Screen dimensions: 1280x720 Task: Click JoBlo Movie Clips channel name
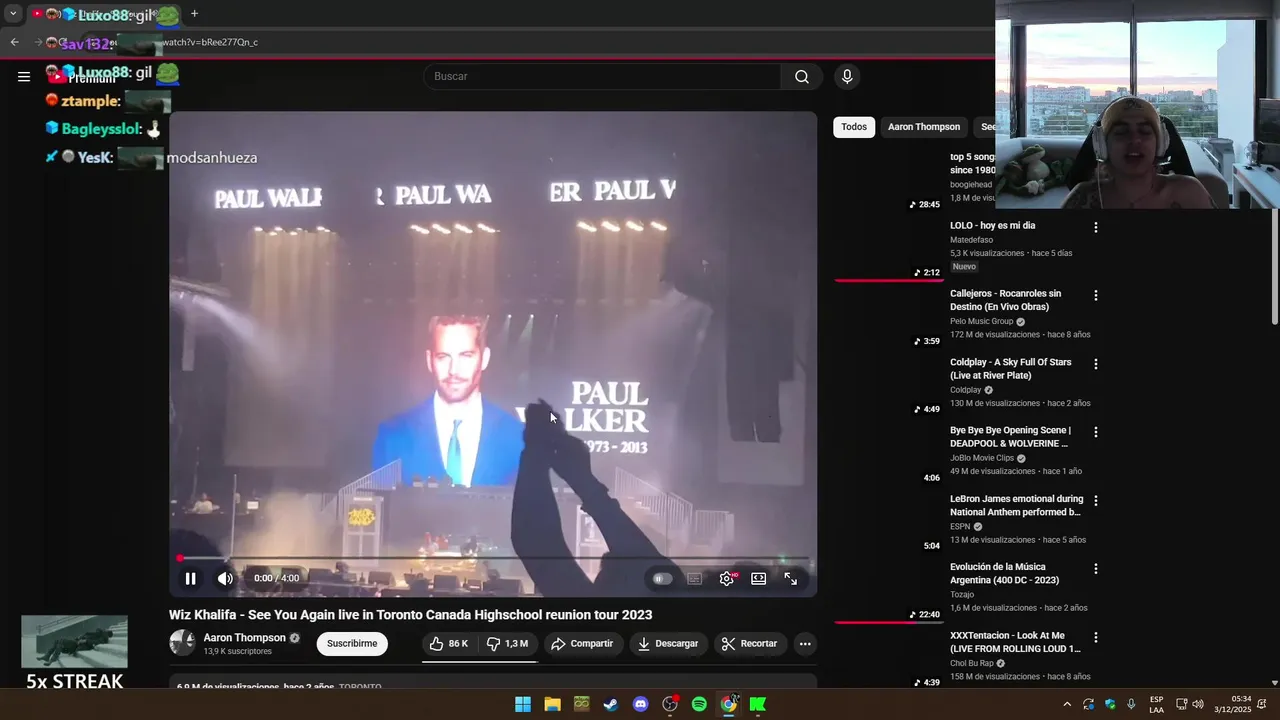click(981, 458)
